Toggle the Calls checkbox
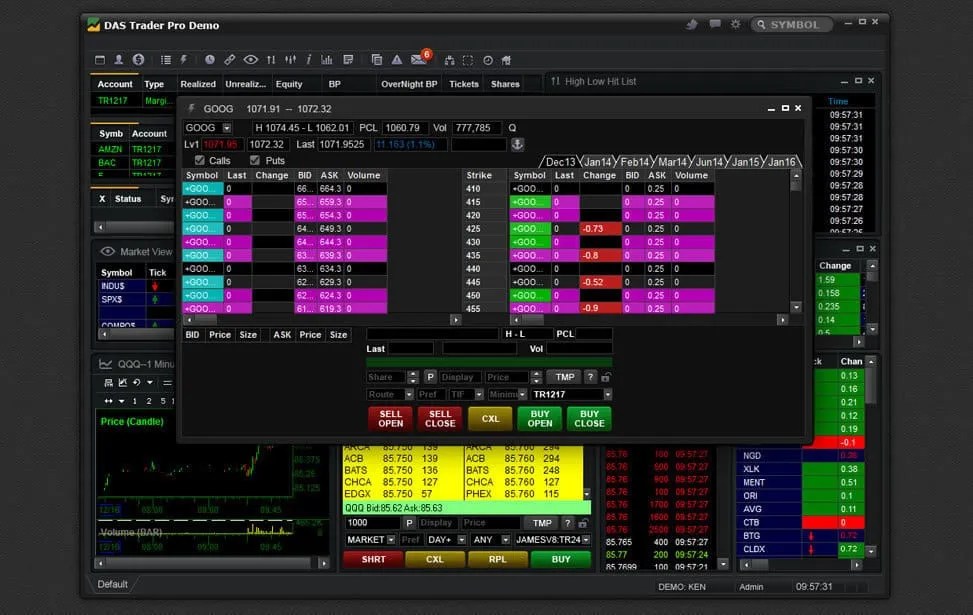 [x=200, y=160]
